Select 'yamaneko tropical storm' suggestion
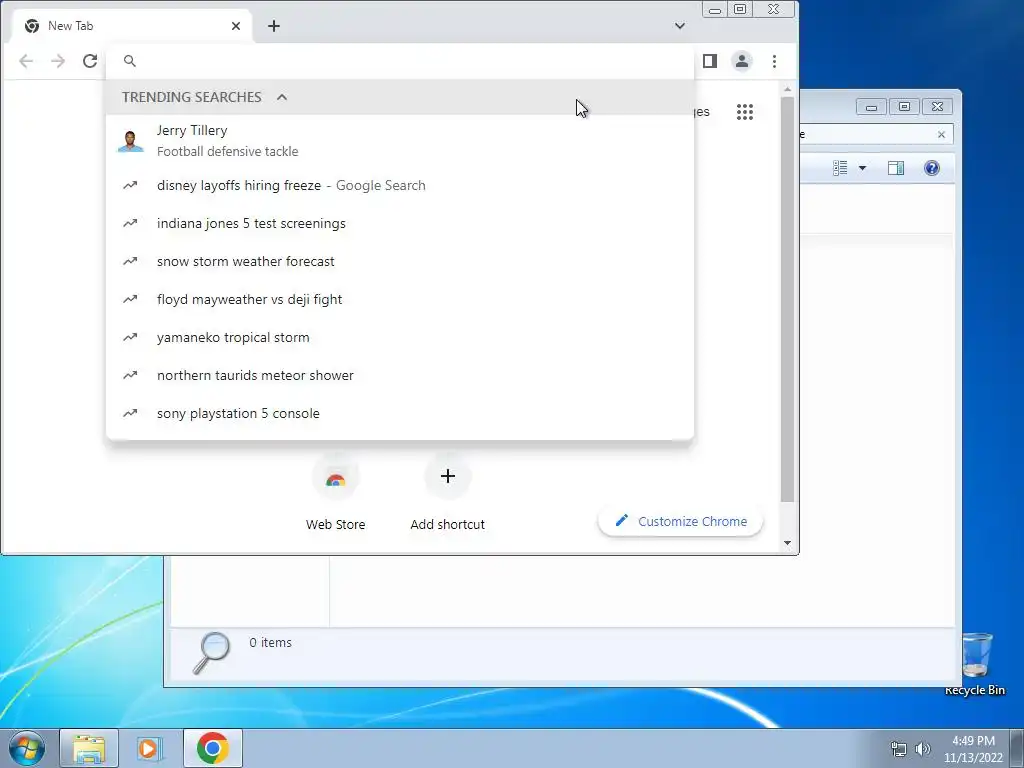Image resolution: width=1024 pixels, height=768 pixels. (400, 337)
